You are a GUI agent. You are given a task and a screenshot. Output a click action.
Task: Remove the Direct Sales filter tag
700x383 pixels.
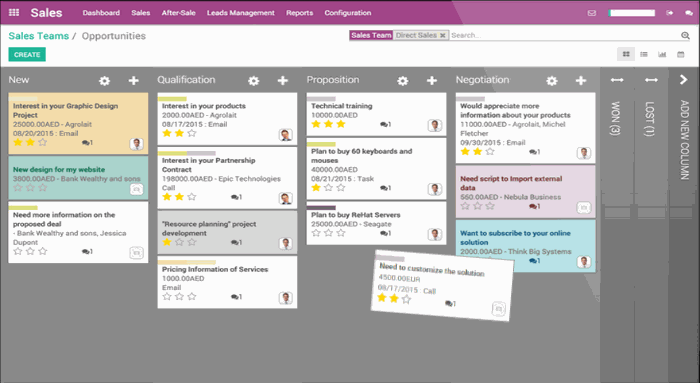[x=442, y=35]
